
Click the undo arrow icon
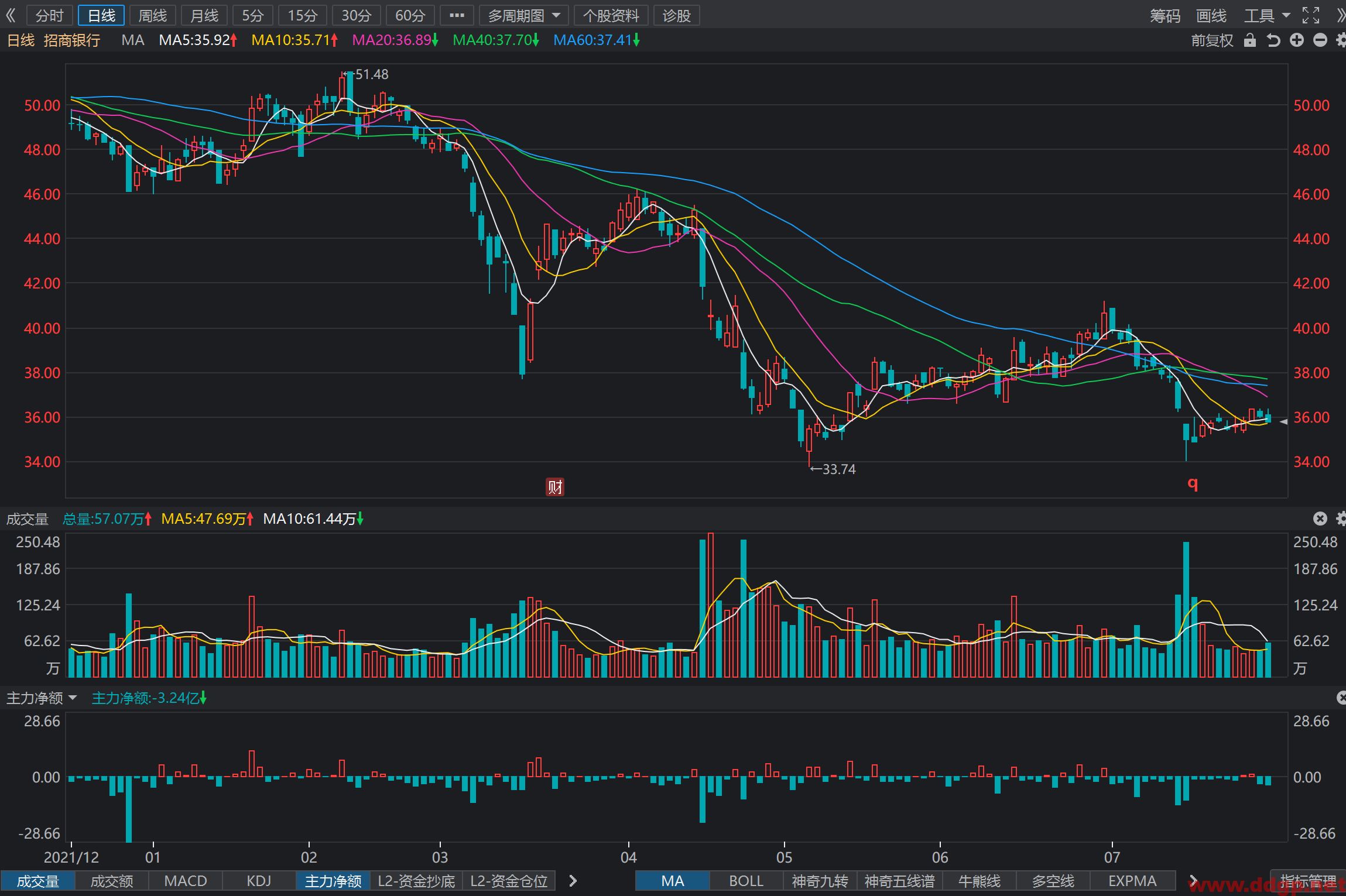1273,40
